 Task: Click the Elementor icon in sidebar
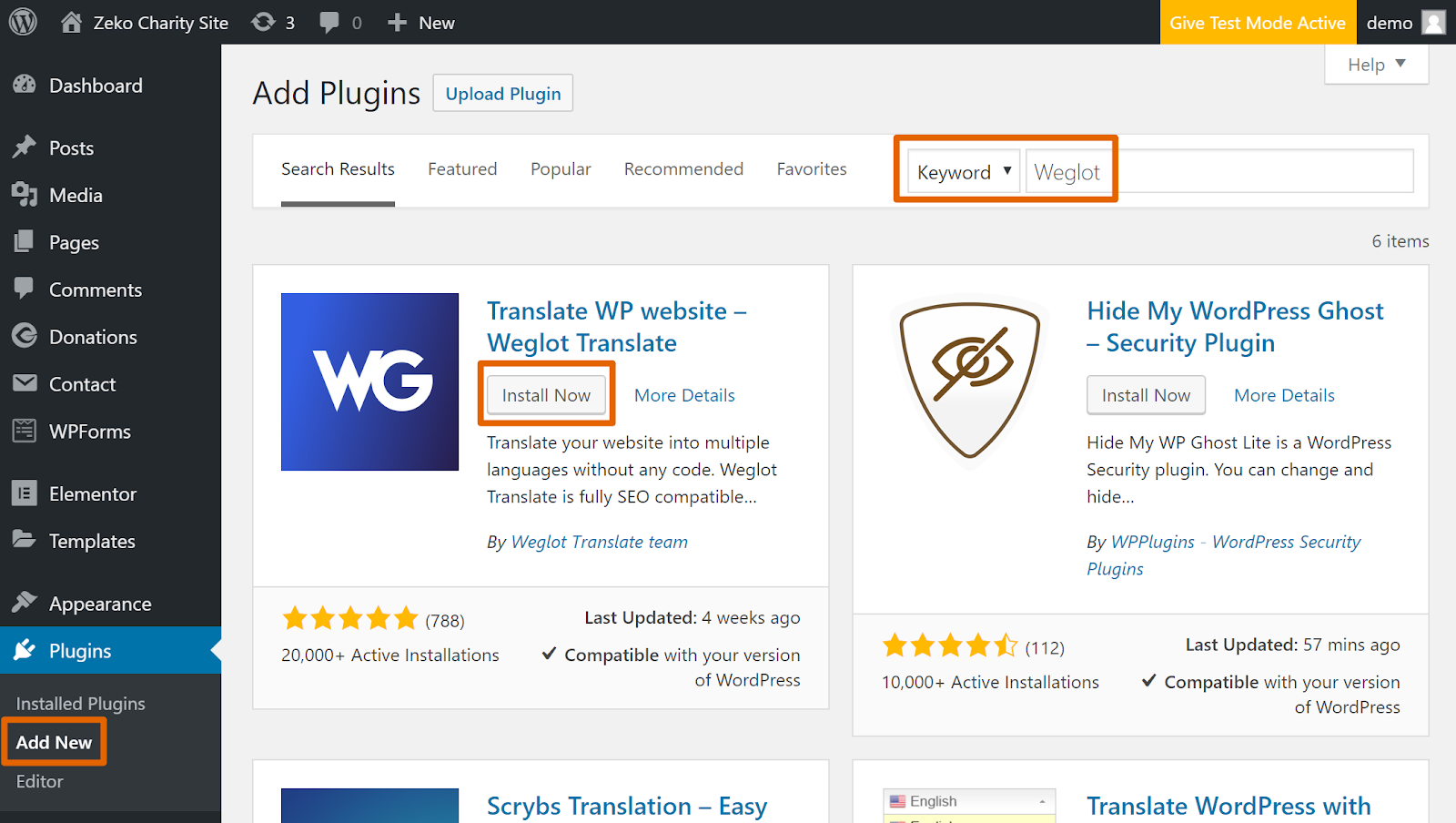point(25,493)
